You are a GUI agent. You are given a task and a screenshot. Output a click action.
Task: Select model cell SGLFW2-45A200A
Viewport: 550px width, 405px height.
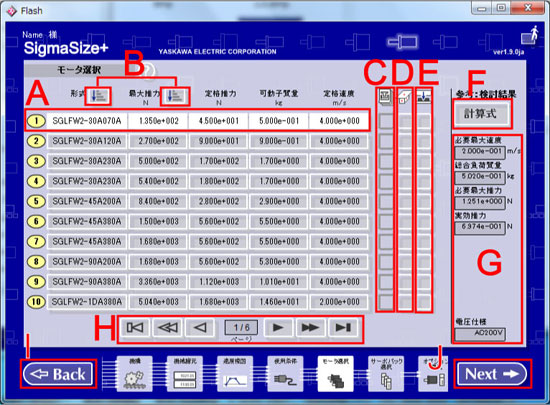tap(87, 201)
